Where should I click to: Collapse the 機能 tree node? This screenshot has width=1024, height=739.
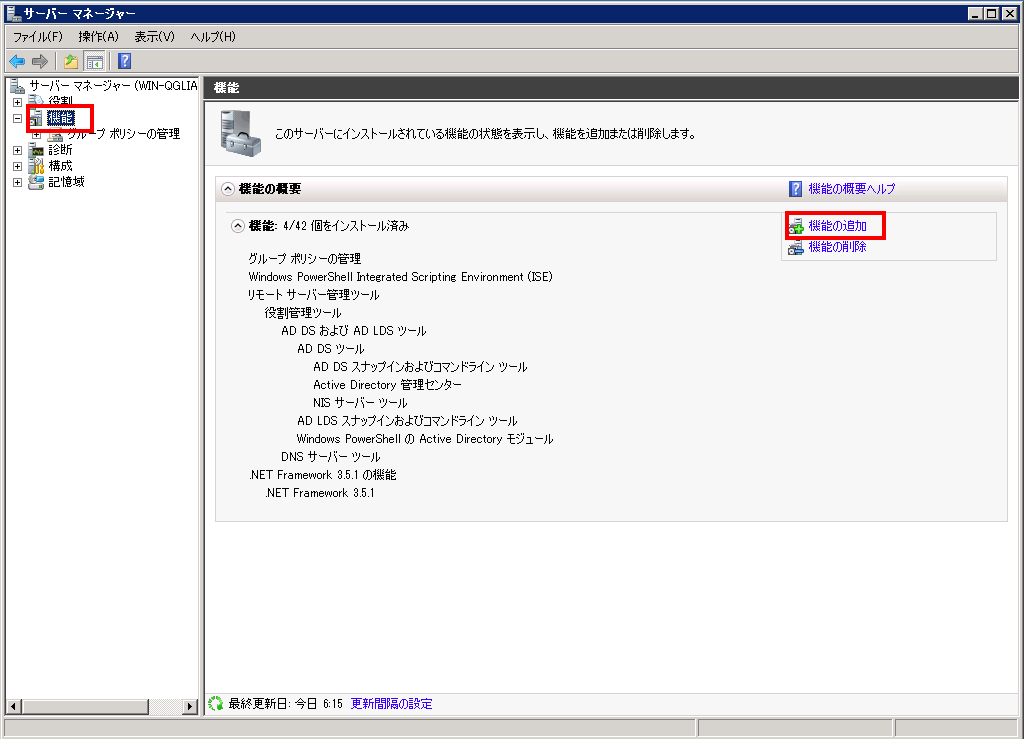click(17, 118)
